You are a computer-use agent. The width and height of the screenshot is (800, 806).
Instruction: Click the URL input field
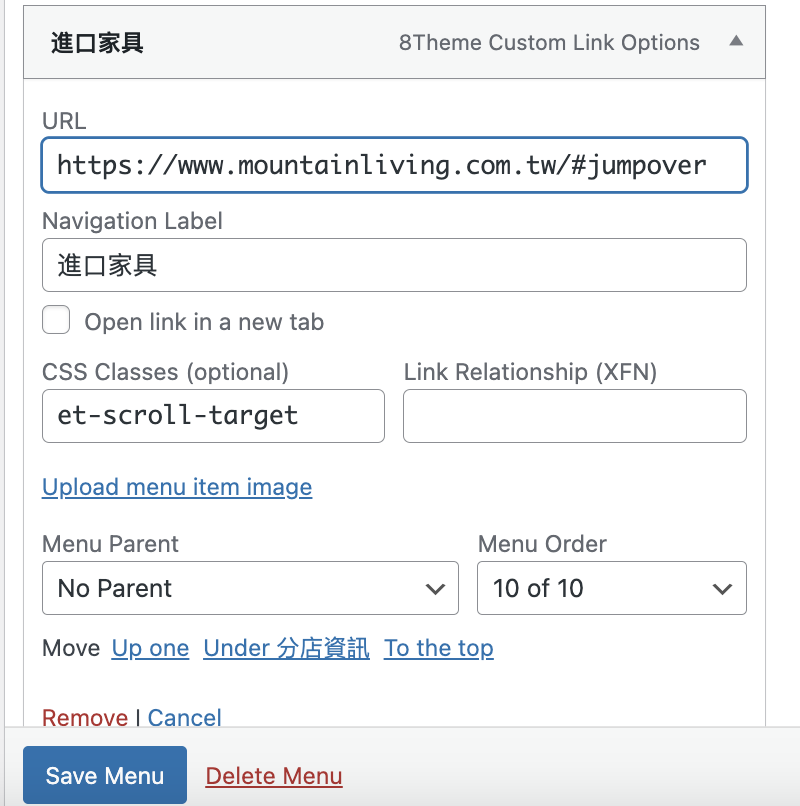394,165
